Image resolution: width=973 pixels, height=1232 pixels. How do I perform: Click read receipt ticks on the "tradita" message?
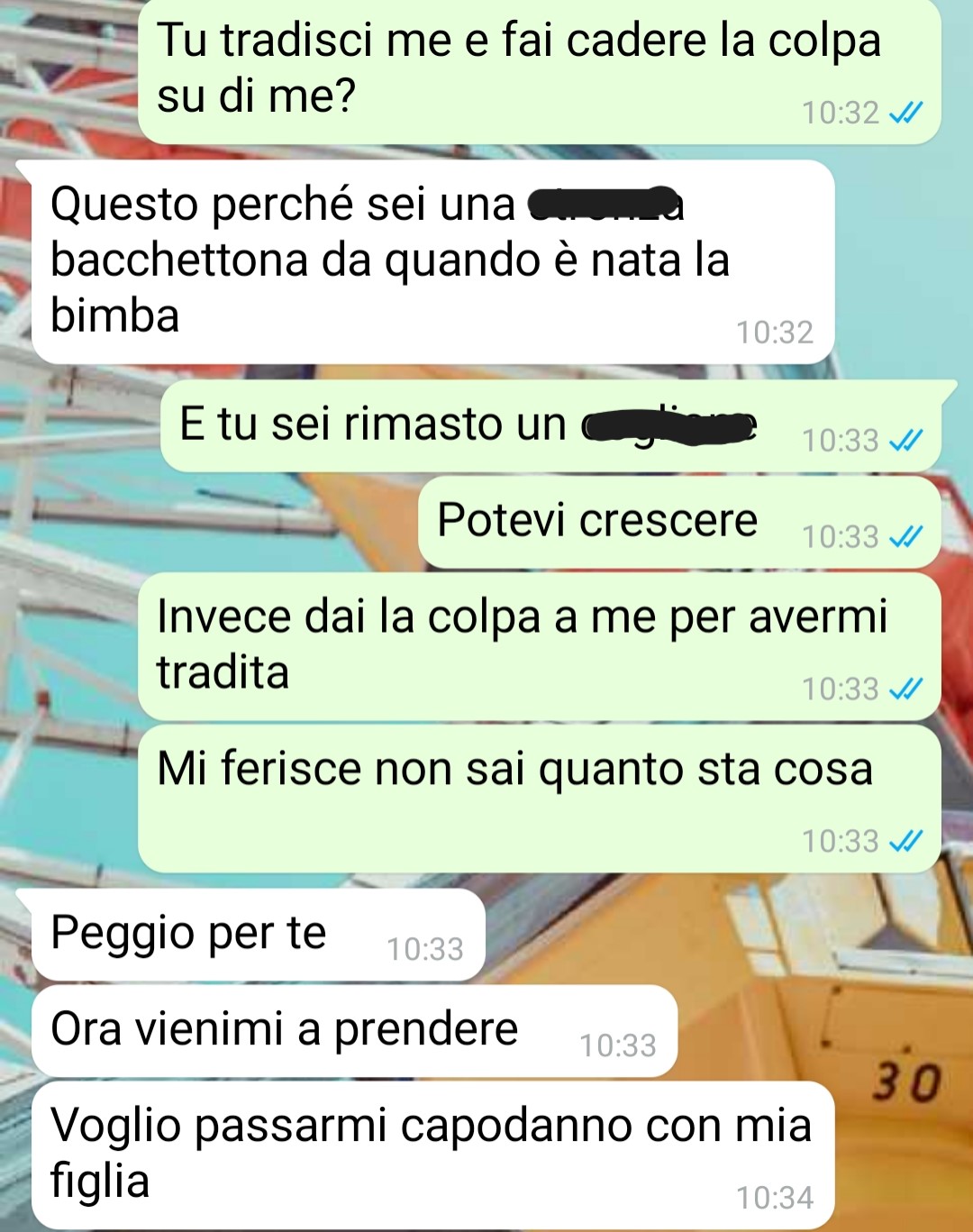[x=905, y=689]
